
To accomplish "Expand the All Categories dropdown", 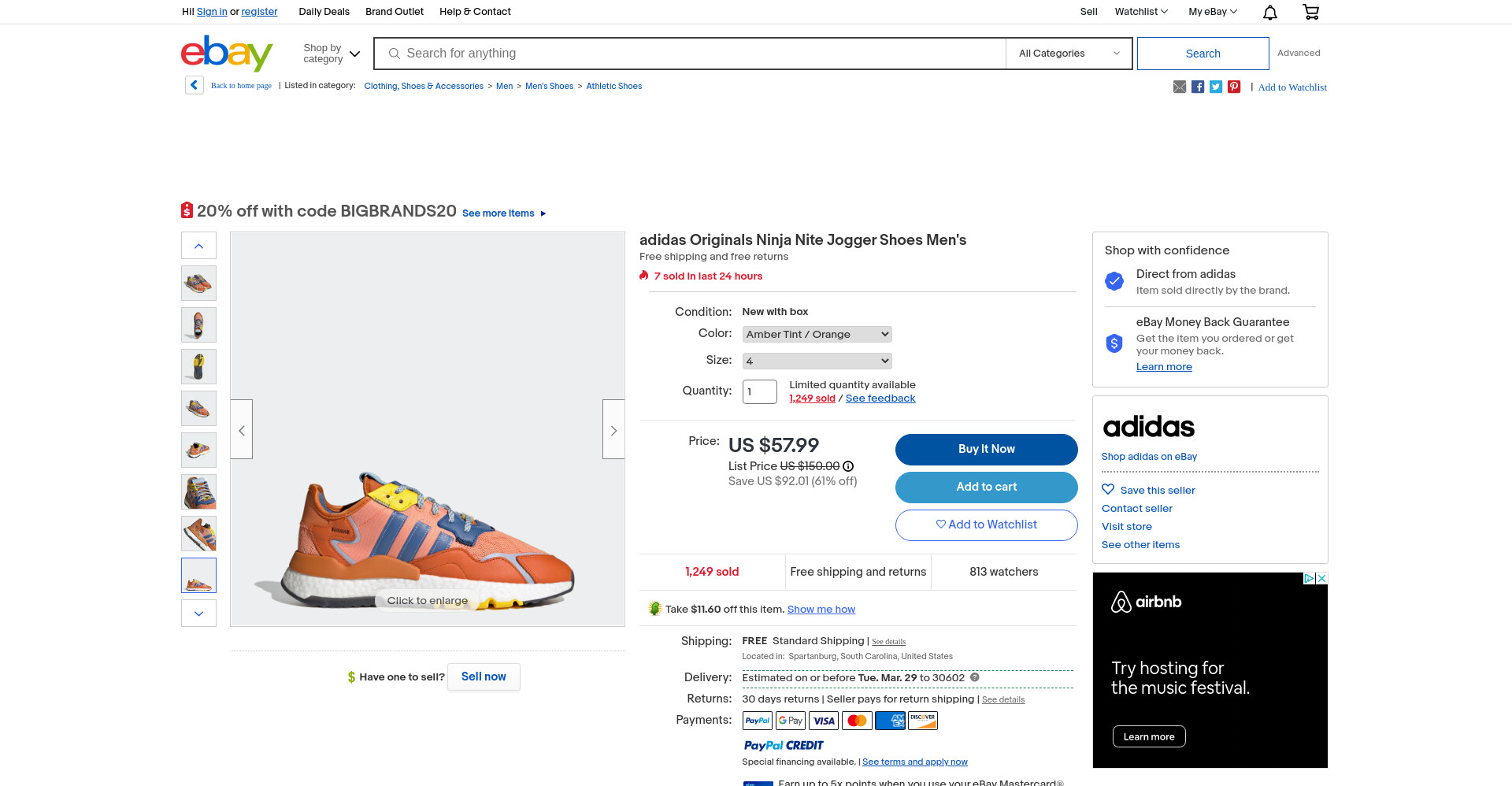I will click(x=1069, y=54).
